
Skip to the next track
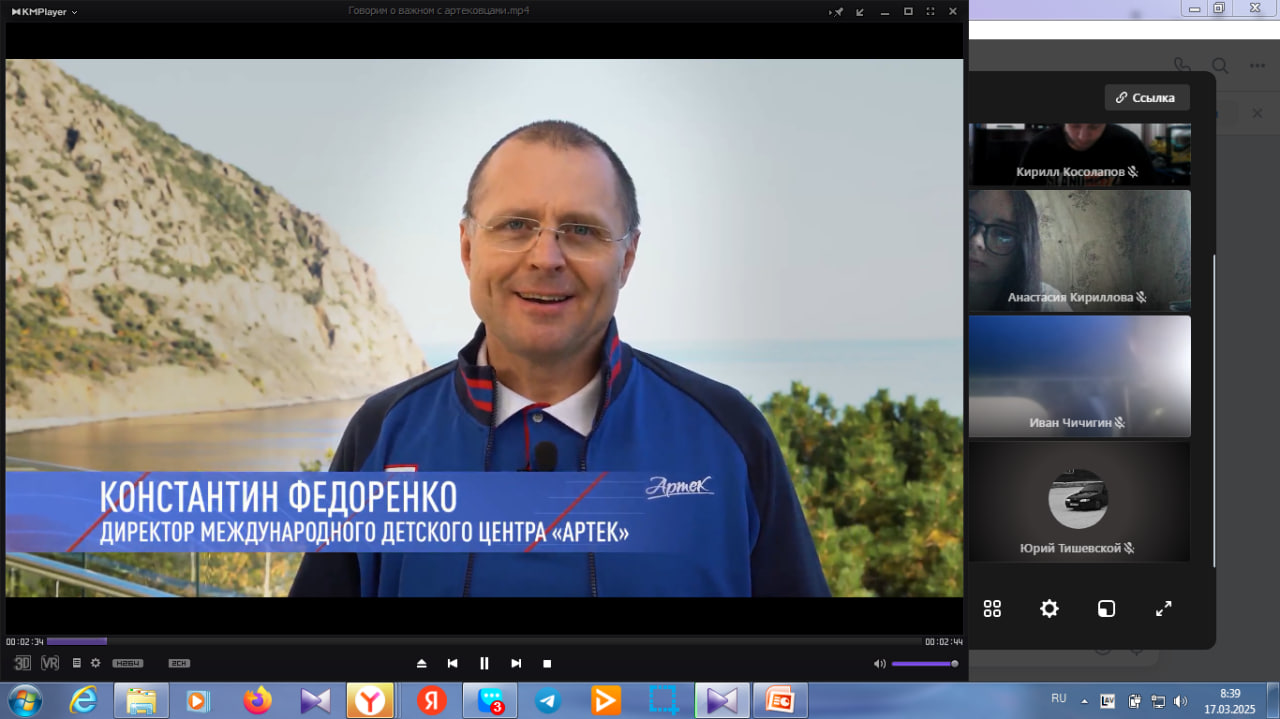point(516,663)
